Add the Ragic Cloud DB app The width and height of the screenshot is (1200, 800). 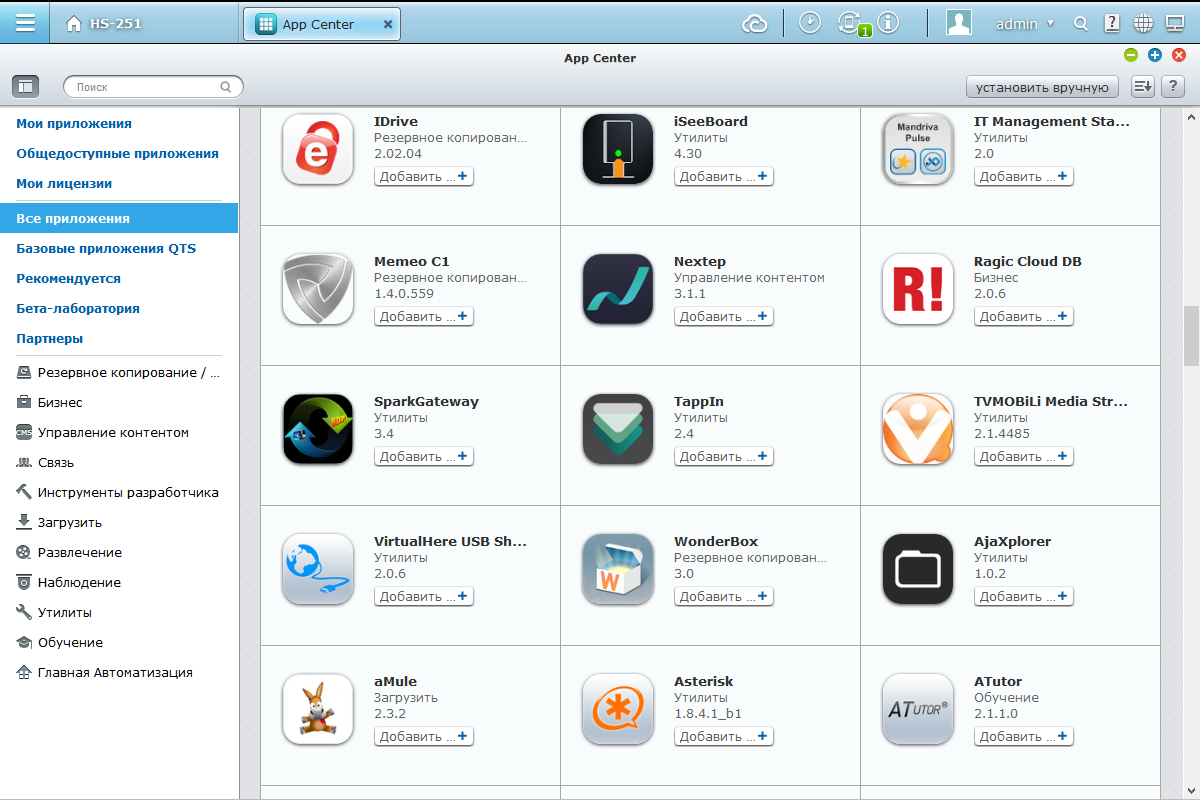pos(1024,316)
